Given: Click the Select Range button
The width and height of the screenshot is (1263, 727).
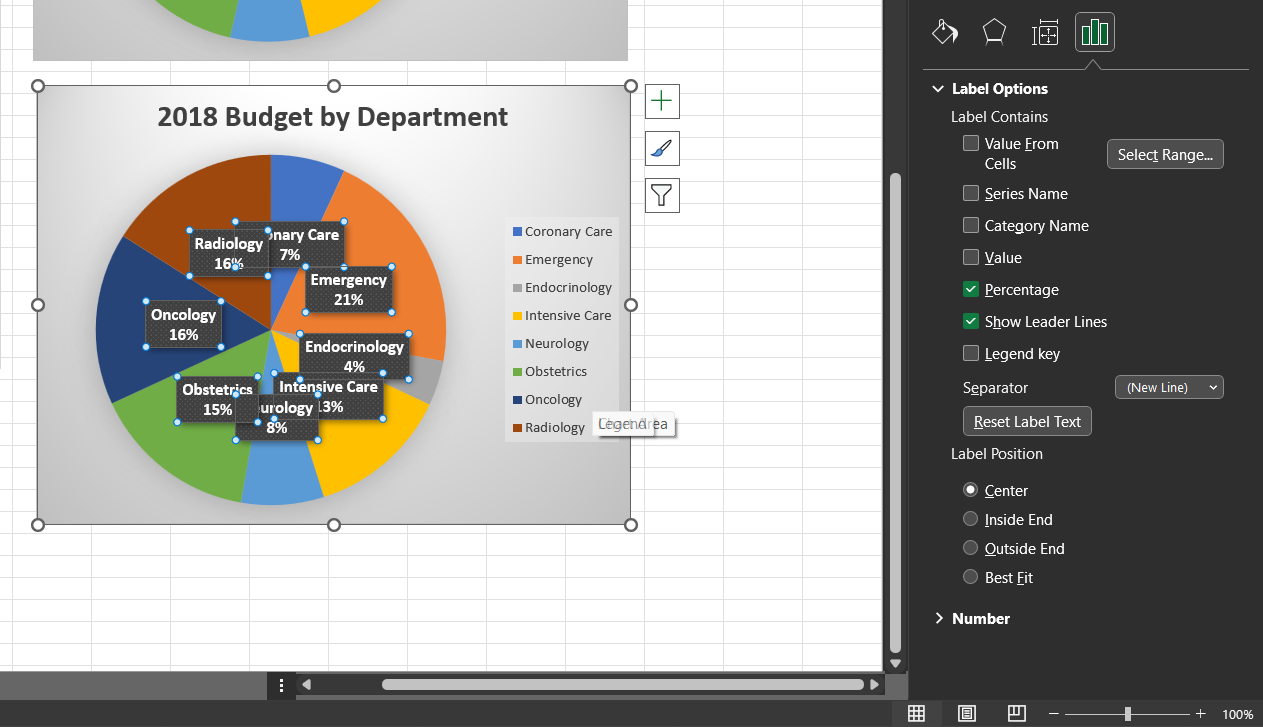Looking at the screenshot, I should (x=1165, y=154).
